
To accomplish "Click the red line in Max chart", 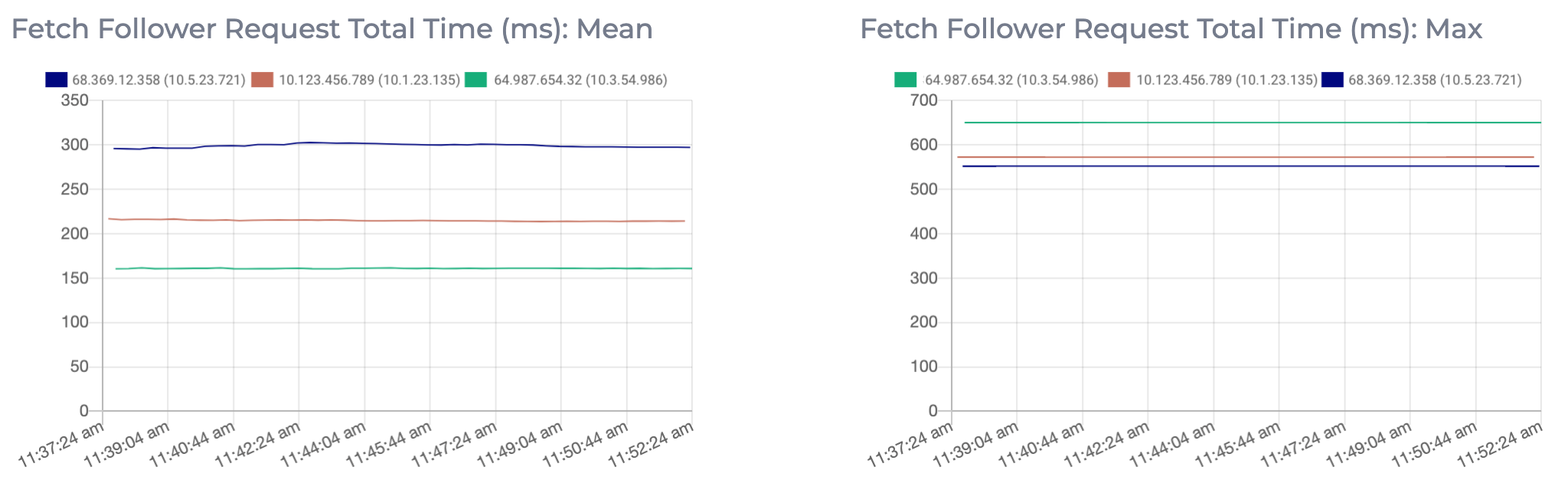I will click(1248, 158).
